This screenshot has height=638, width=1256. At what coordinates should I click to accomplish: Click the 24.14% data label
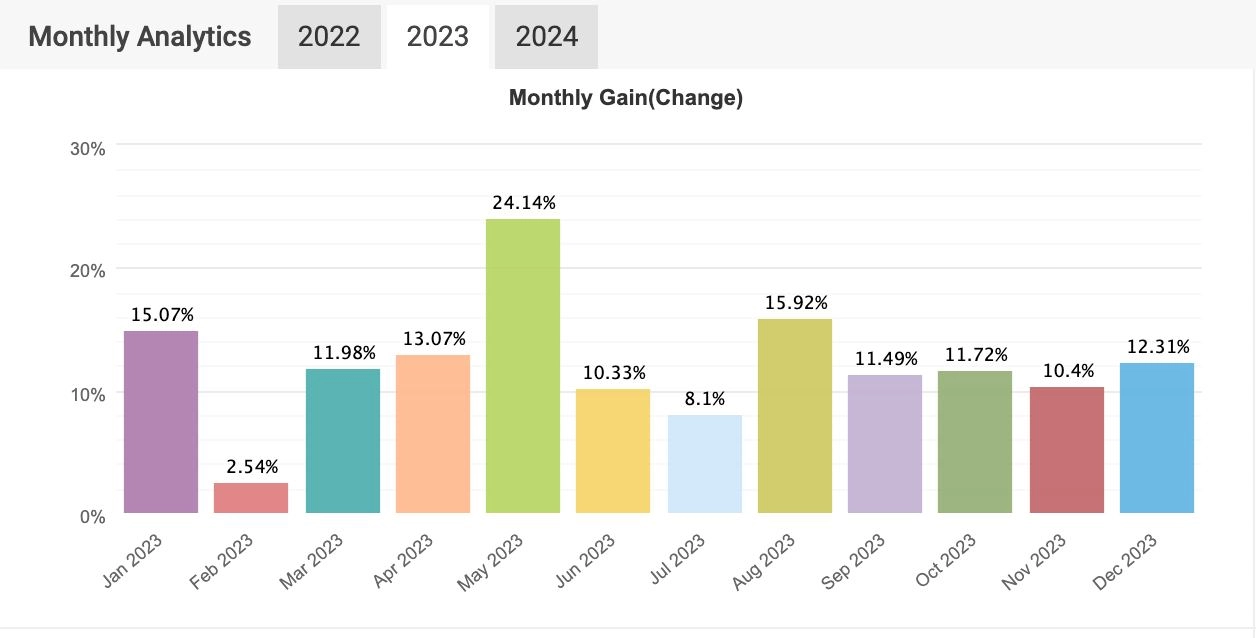click(525, 203)
